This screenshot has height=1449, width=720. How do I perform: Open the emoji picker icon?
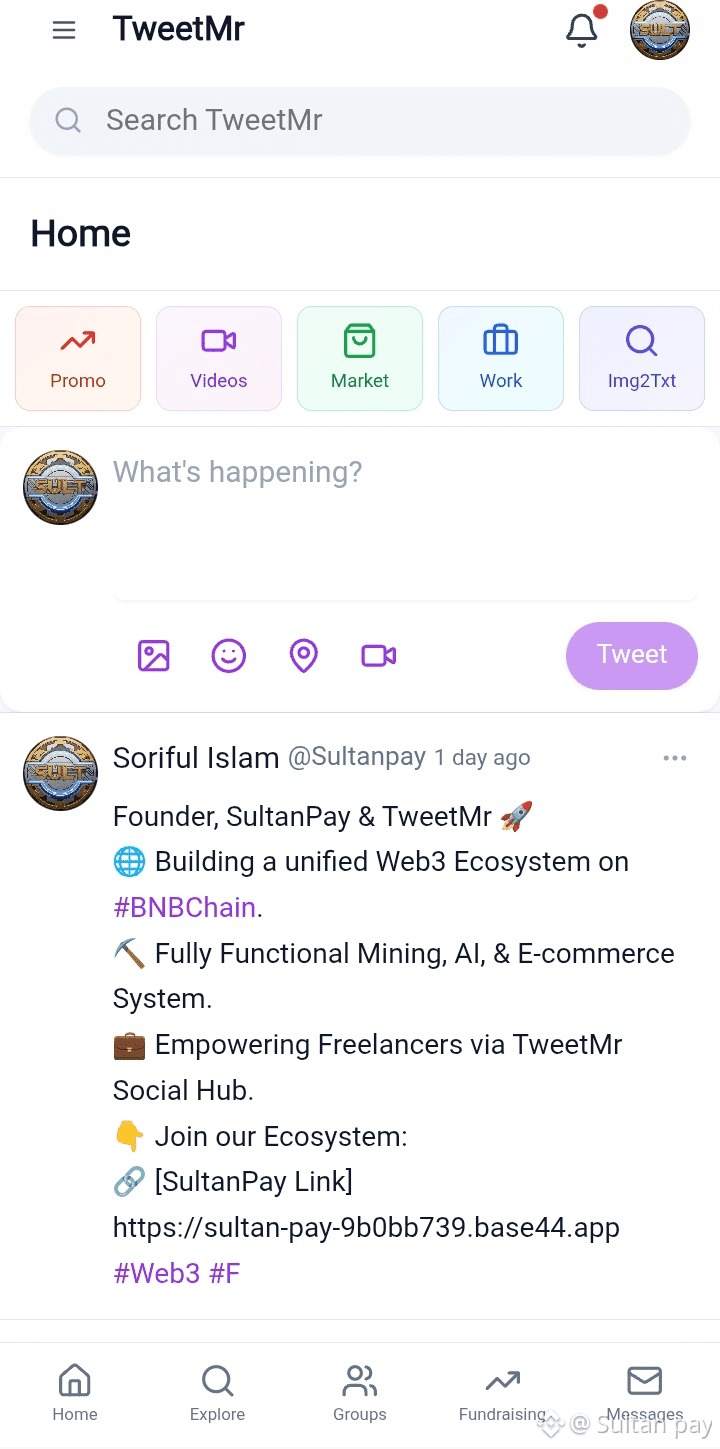(x=229, y=656)
